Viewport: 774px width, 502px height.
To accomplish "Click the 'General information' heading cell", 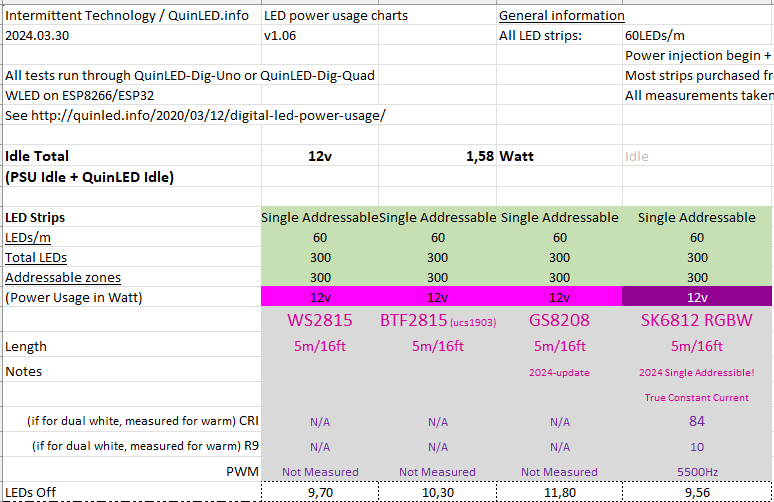I will point(562,16).
